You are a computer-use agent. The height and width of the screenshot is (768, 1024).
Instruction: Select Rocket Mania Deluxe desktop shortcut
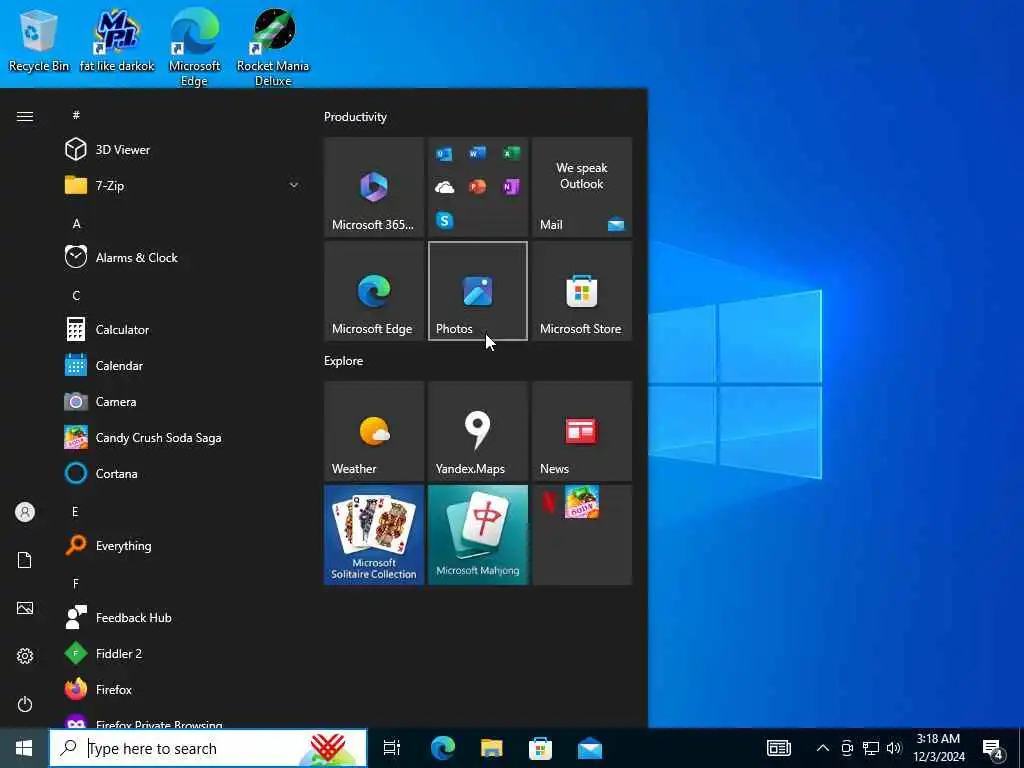[x=273, y=48]
